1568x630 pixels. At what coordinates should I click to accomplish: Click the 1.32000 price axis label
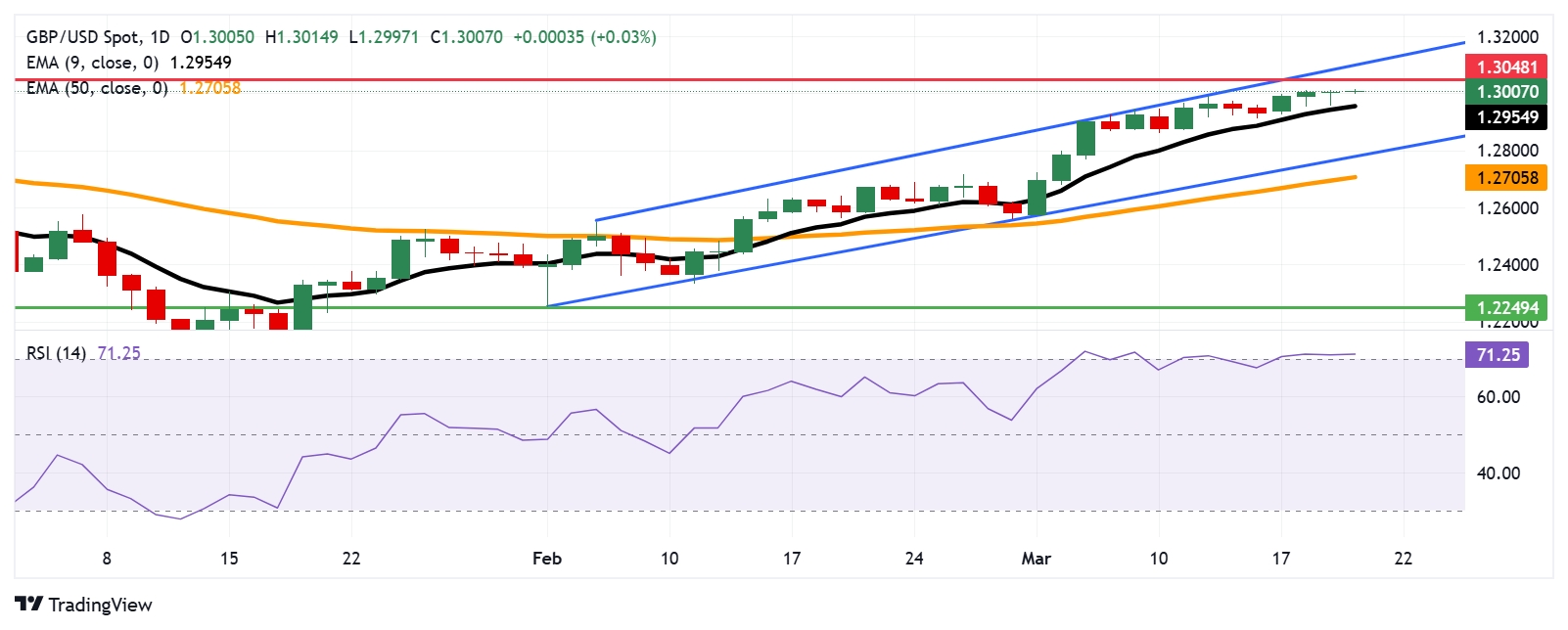point(1507,37)
